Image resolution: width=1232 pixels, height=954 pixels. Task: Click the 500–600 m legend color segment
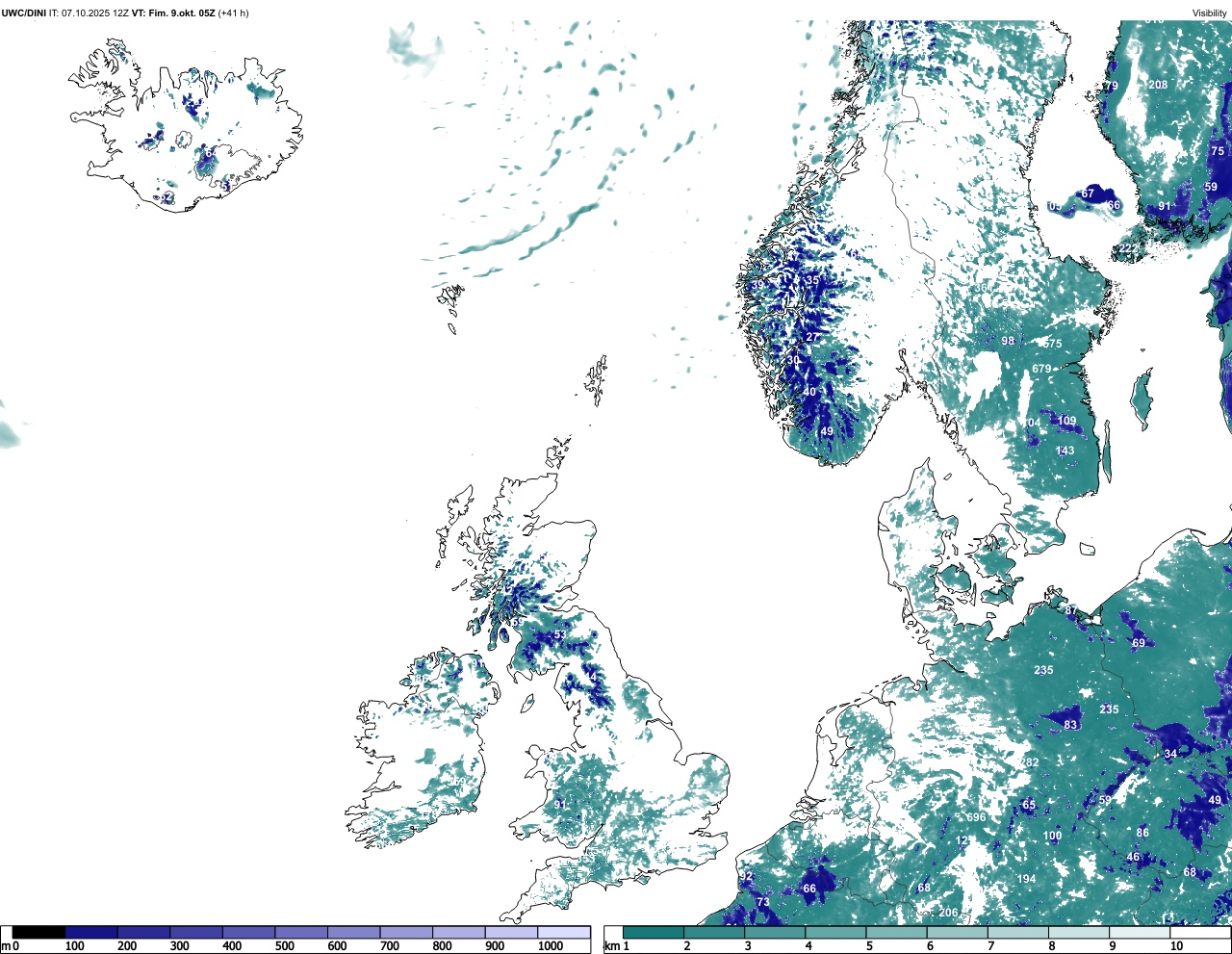point(301,932)
